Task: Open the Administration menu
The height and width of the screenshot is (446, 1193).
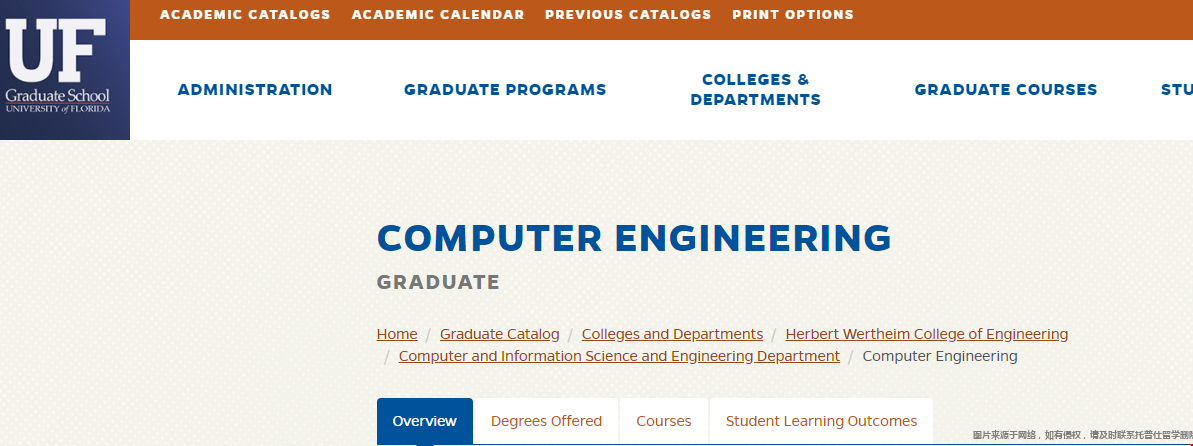Action: tap(255, 90)
